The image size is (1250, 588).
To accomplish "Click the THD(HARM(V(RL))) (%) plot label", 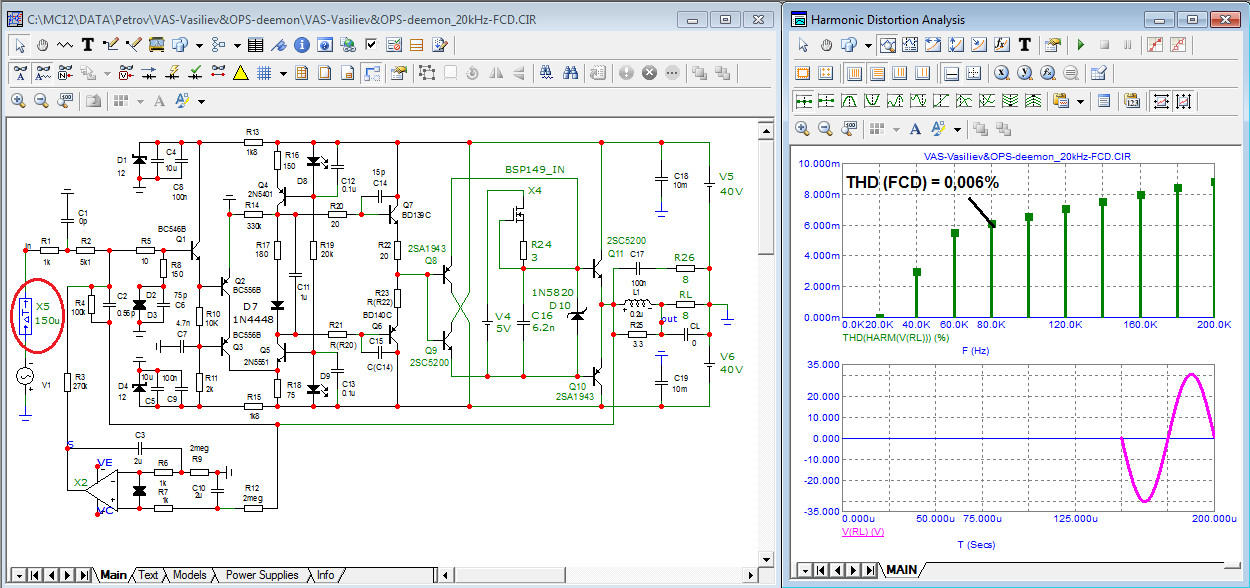I will [896, 336].
